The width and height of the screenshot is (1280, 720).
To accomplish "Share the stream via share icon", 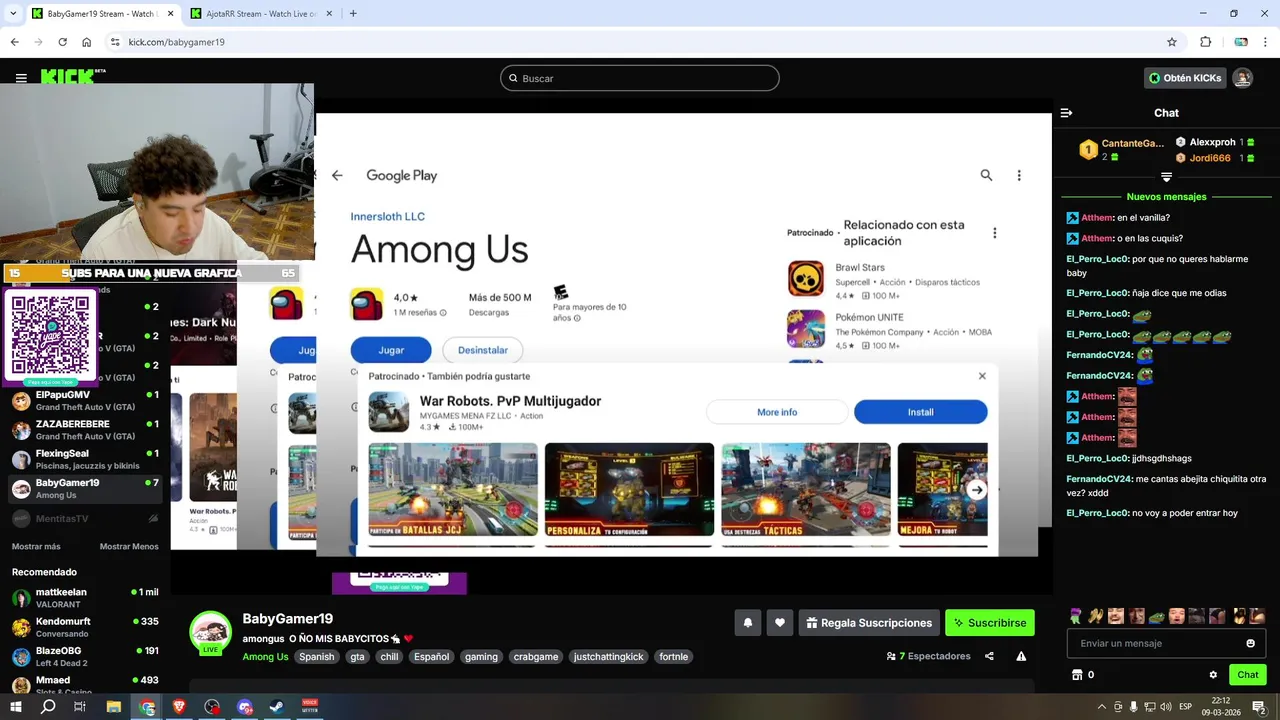I will click(989, 656).
